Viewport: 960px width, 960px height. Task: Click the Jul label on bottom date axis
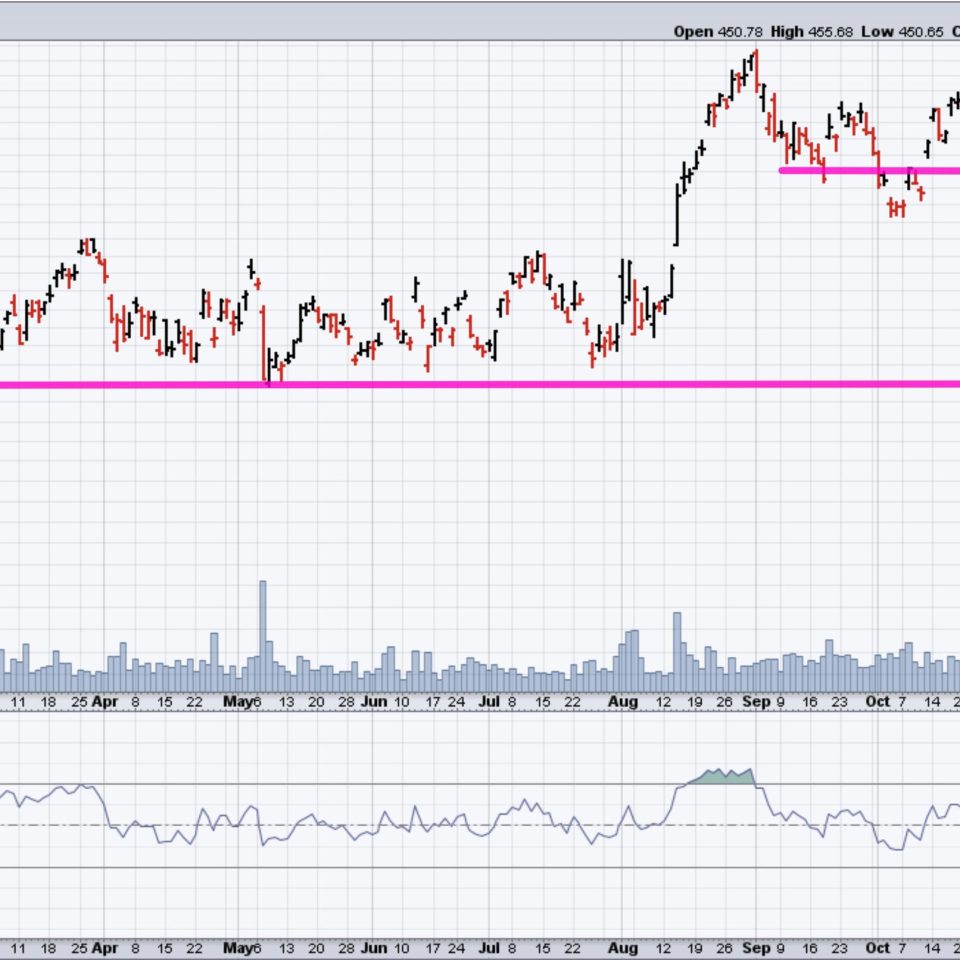489,946
